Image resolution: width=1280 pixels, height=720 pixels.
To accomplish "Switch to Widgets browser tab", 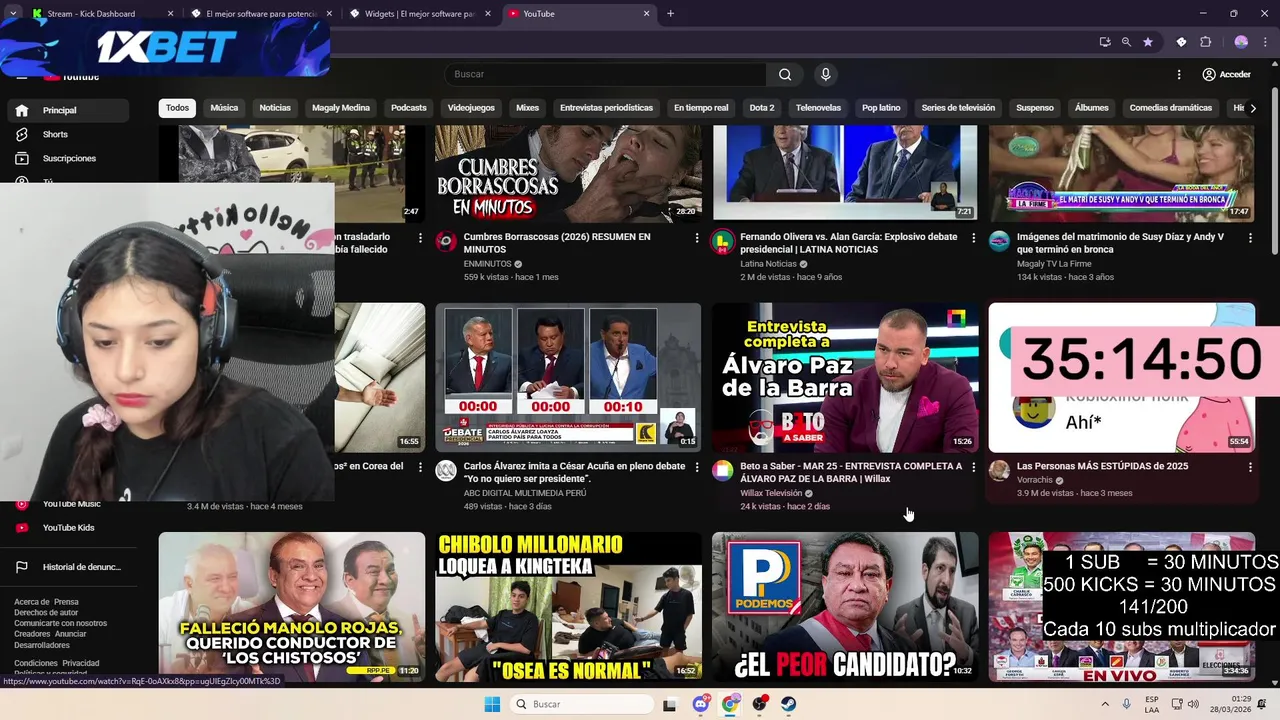I will pos(420,14).
